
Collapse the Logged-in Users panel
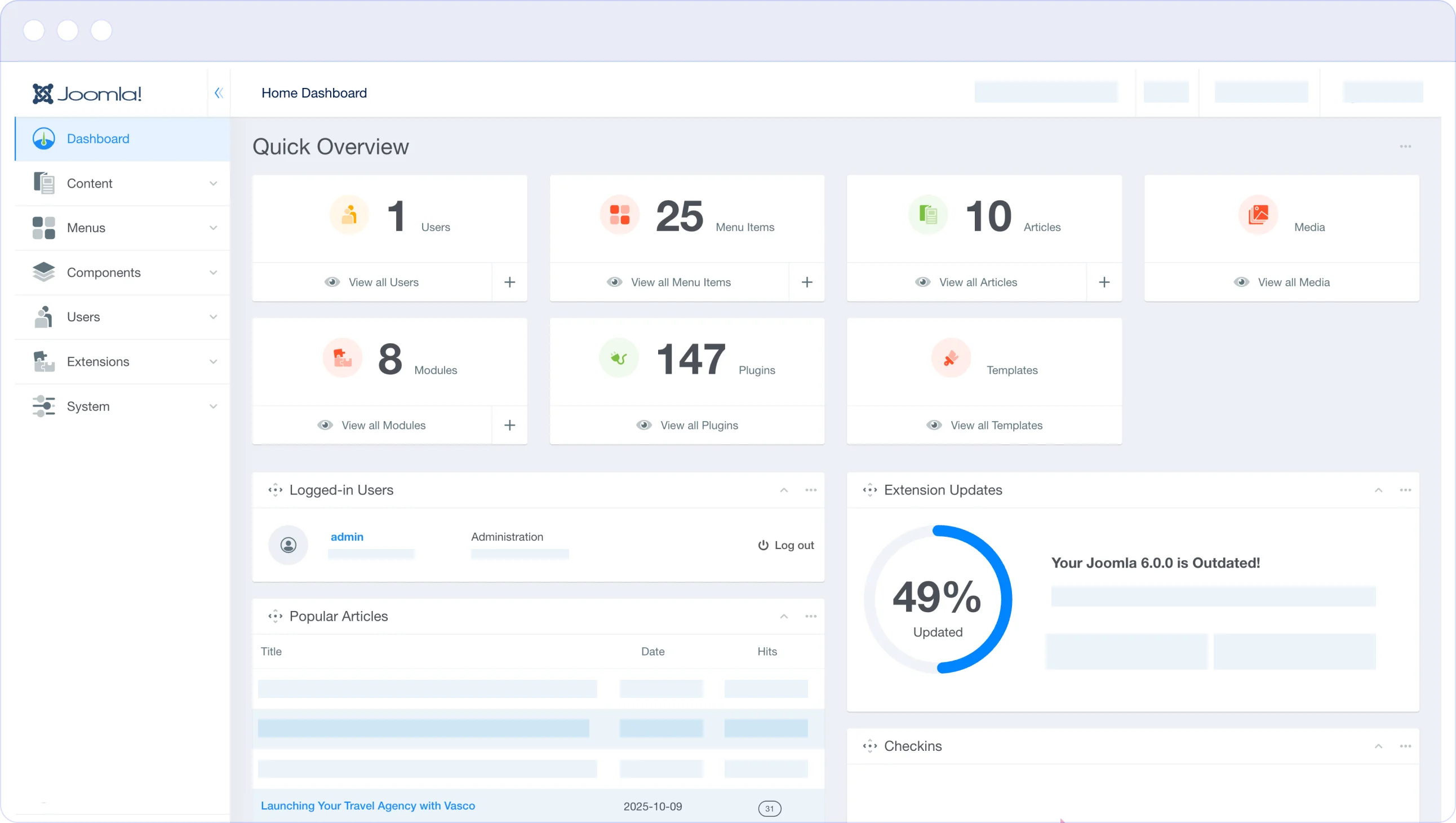783,490
